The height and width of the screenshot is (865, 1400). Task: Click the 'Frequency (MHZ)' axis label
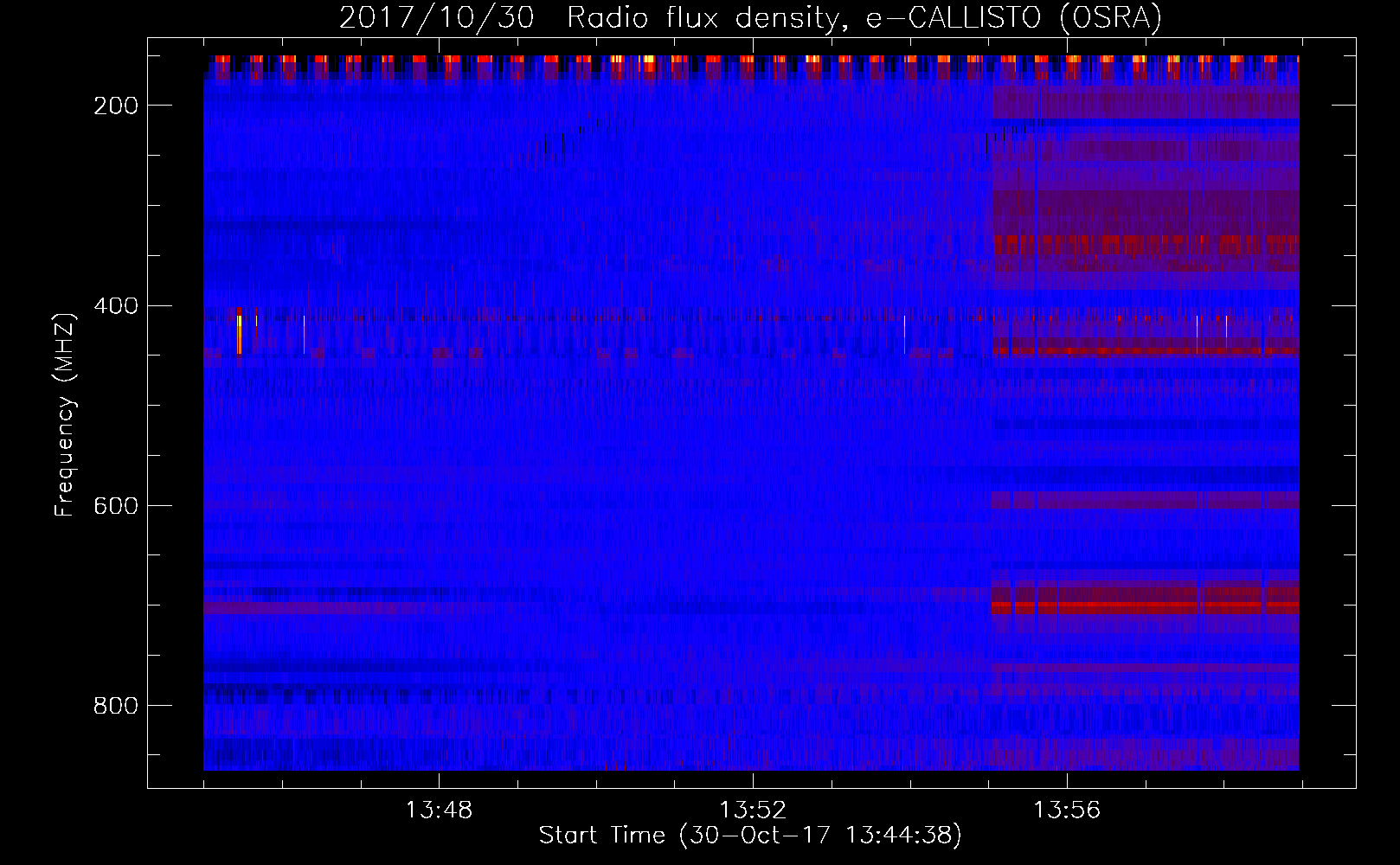pyautogui.click(x=66, y=415)
